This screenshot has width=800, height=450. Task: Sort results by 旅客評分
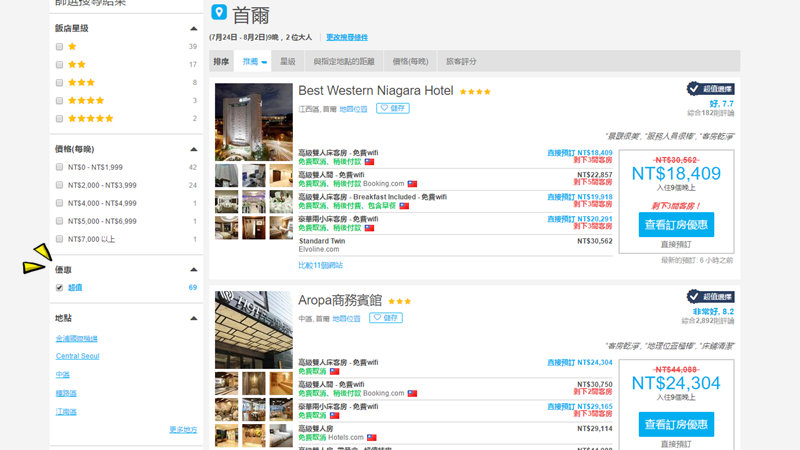(x=461, y=61)
